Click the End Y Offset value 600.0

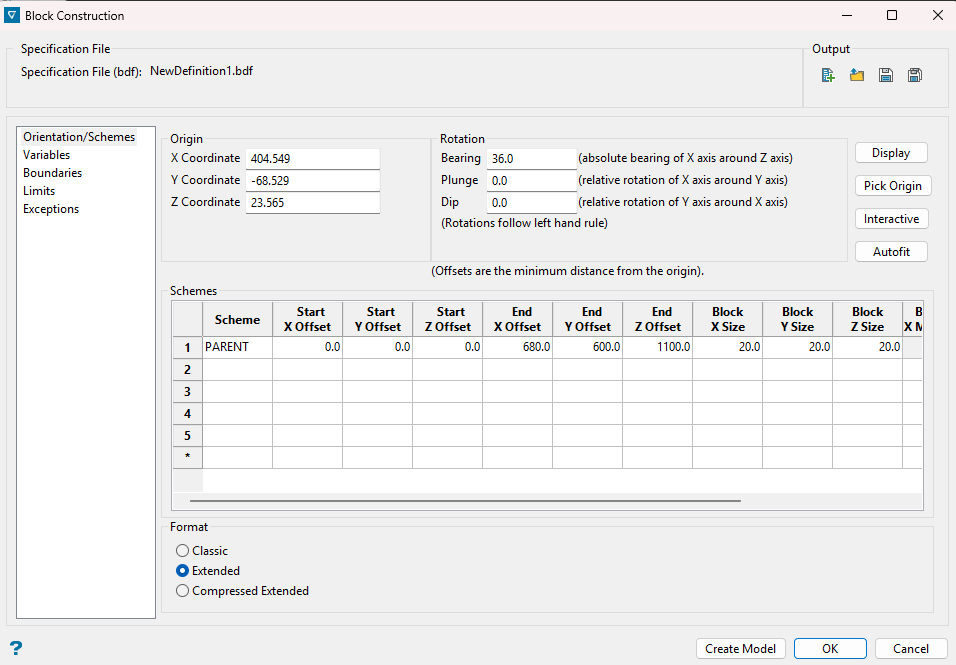tap(588, 347)
